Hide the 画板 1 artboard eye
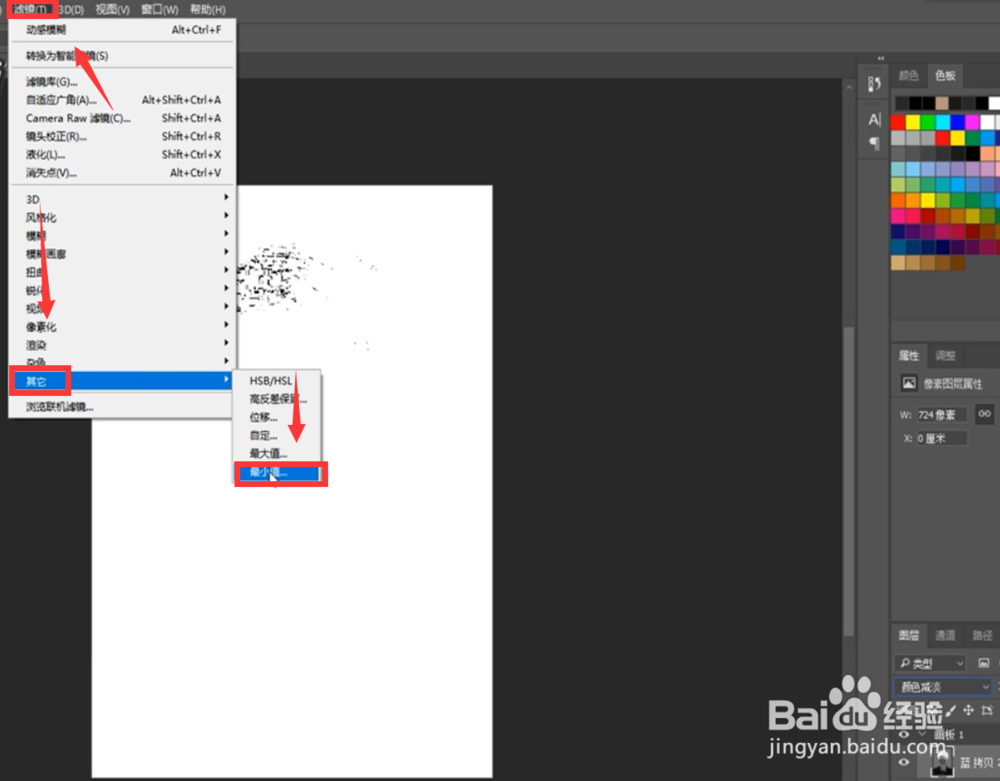This screenshot has height=781, width=1000. tap(904, 734)
